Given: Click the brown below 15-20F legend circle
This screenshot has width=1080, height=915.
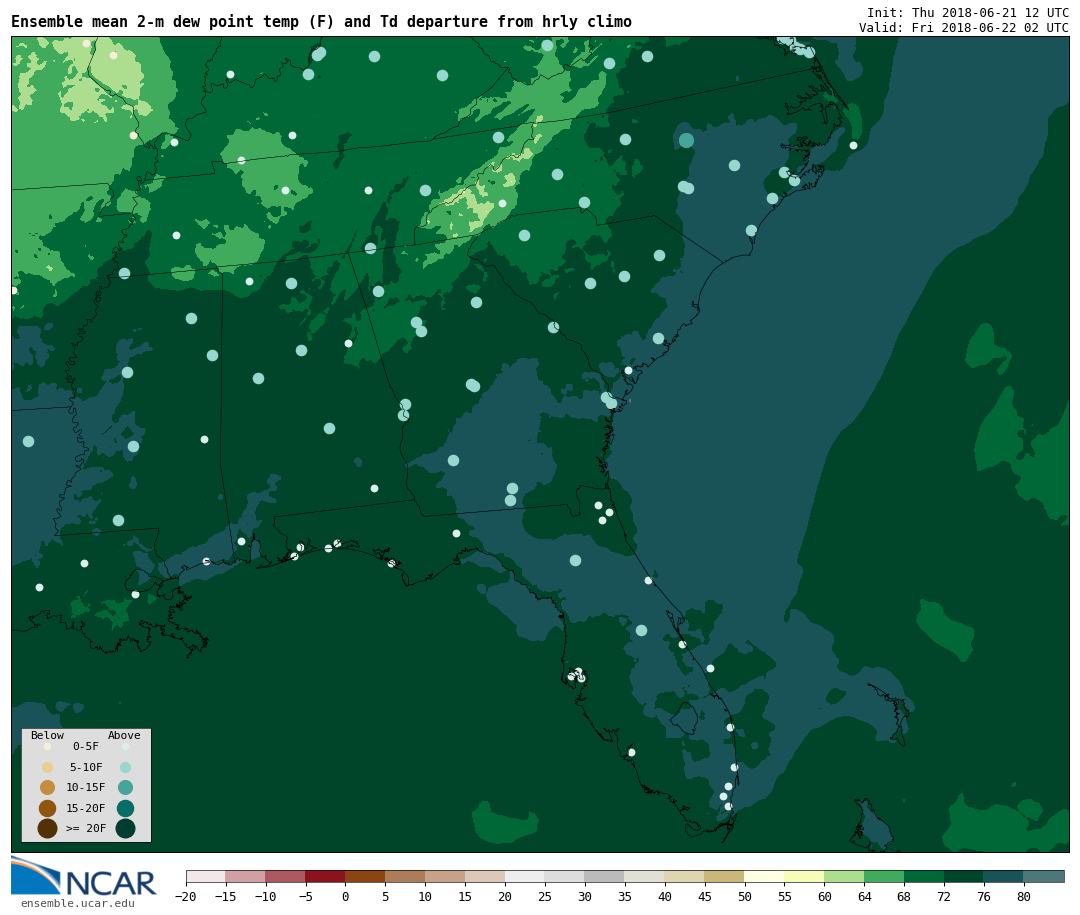Looking at the screenshot, I should click(x=48, y=808).
